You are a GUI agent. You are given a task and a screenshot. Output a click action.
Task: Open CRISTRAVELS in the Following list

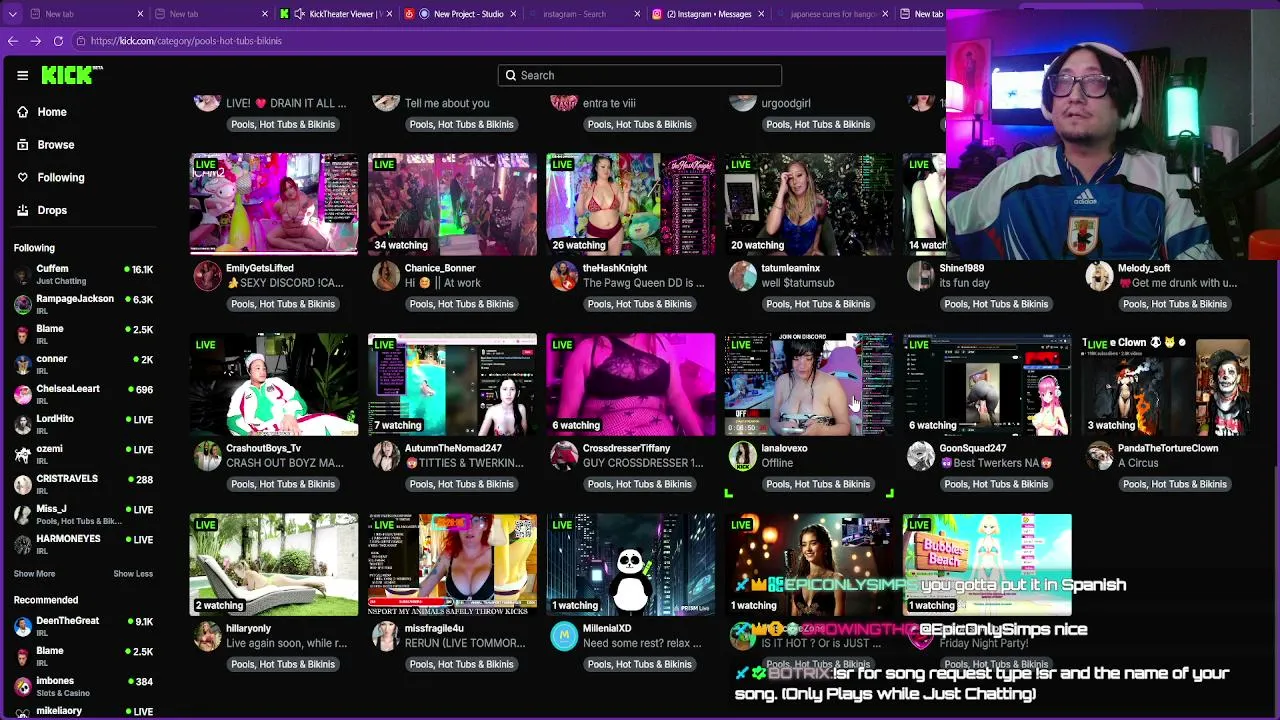(x=84, y=485)
